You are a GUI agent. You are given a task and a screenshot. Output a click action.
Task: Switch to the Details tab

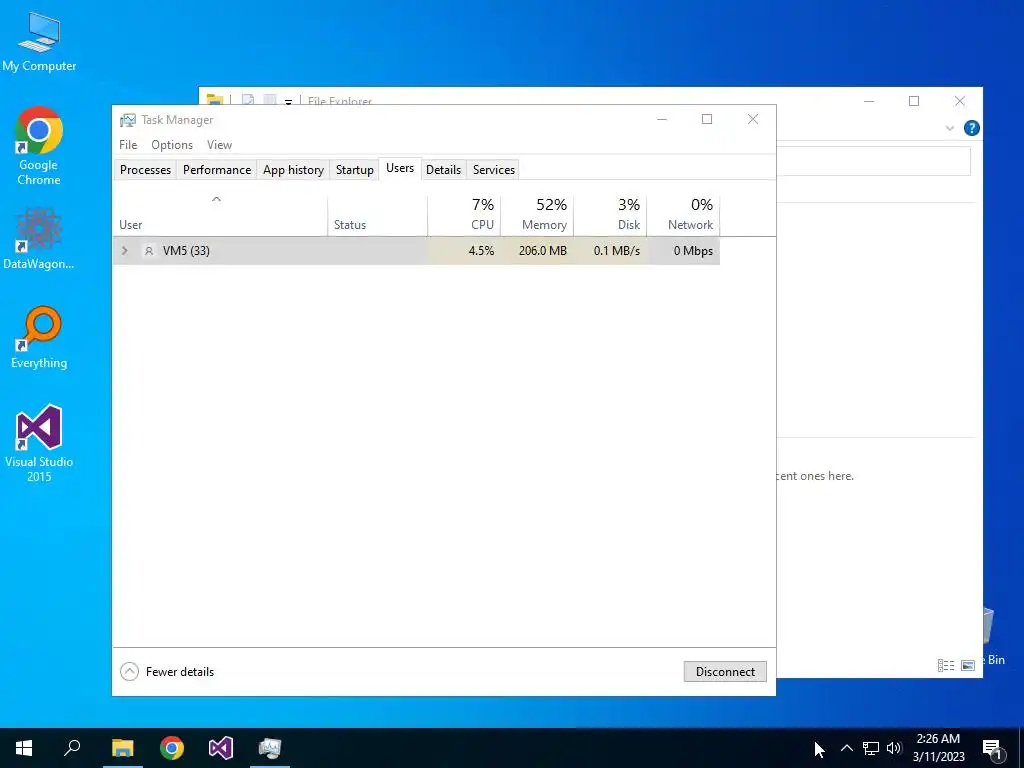coord(443,170)
